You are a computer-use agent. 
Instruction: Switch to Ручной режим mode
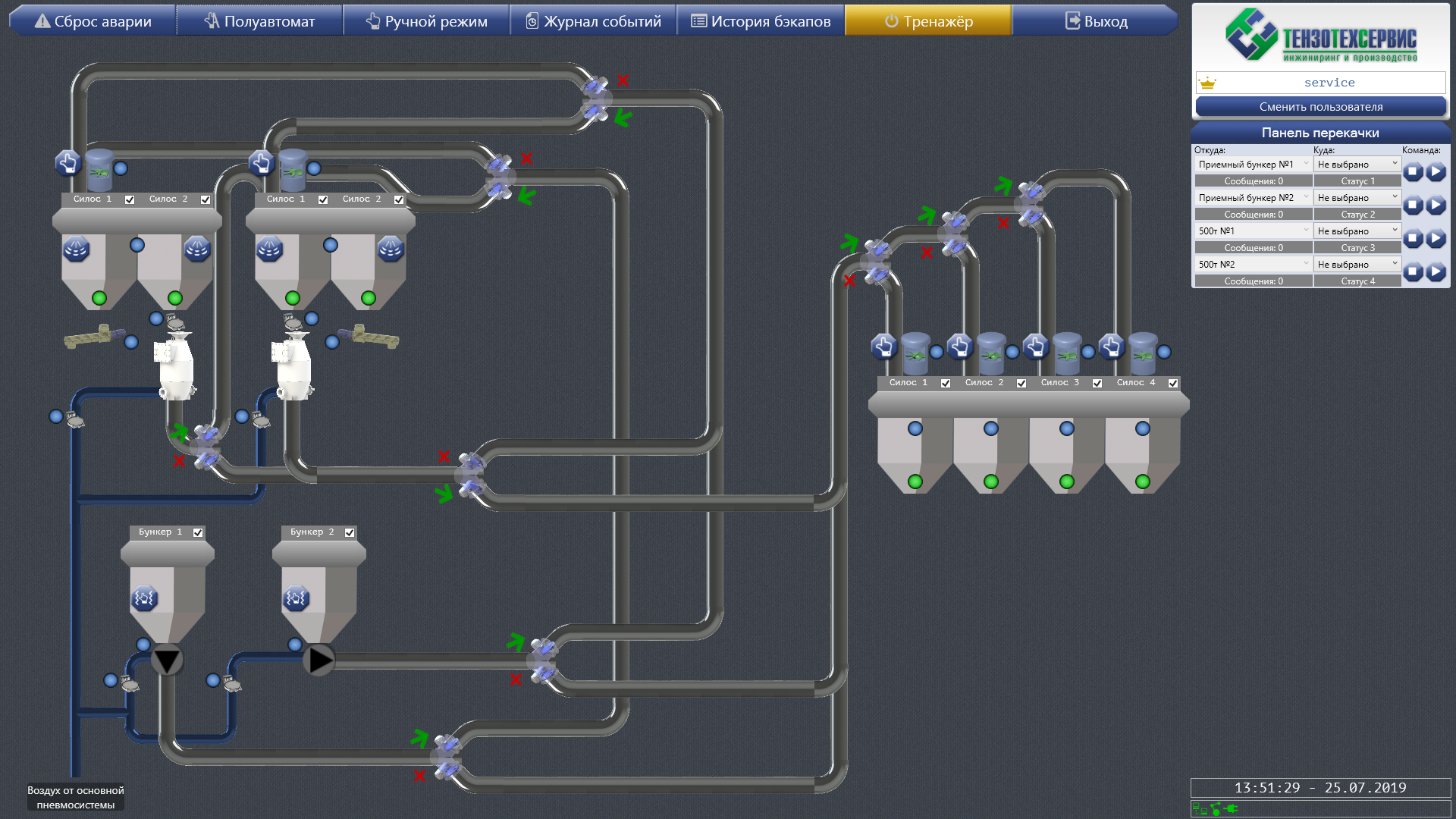(x=426, y=21)
